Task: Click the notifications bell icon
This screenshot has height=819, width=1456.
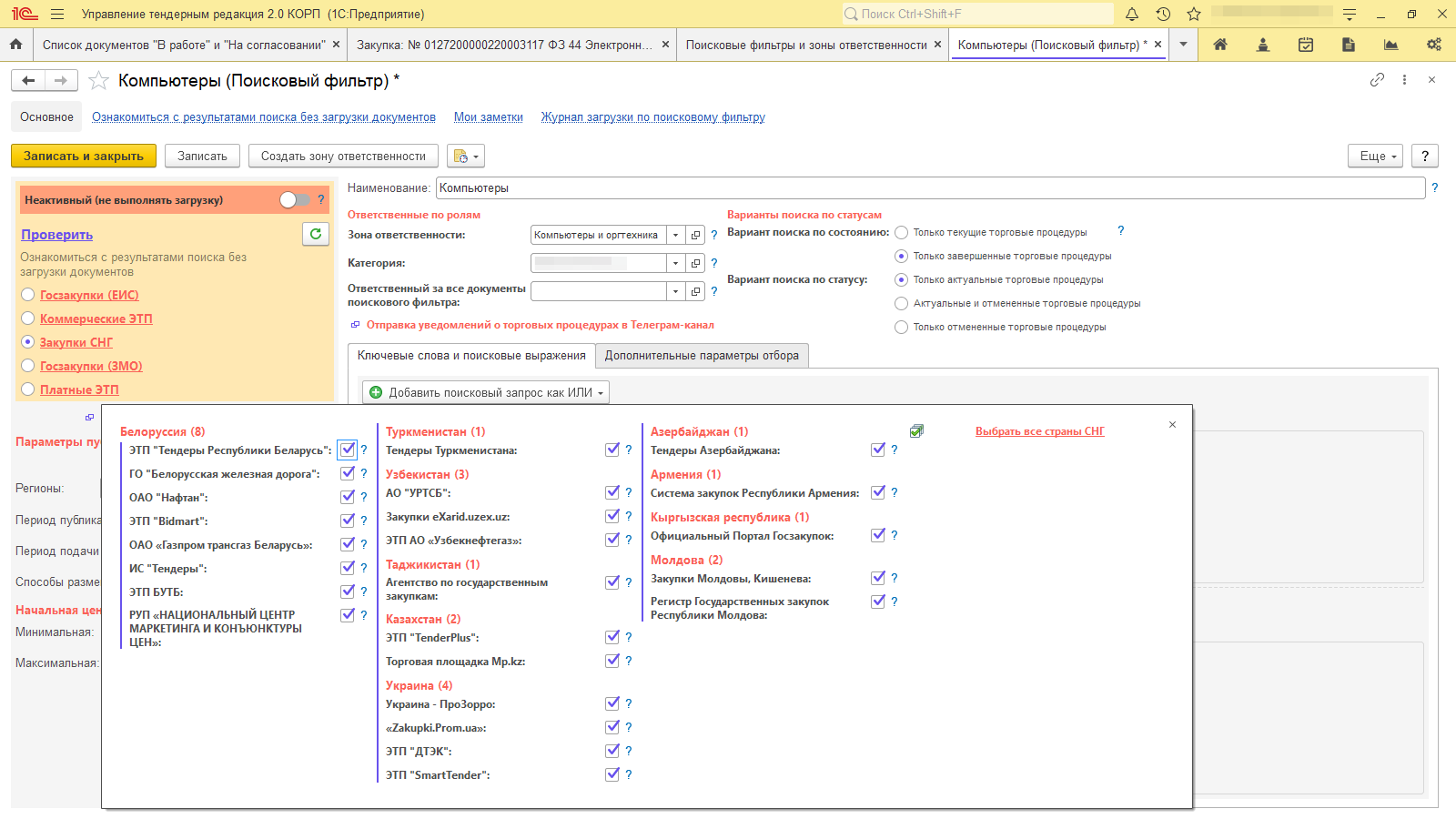Action: tap(1132, 15)
